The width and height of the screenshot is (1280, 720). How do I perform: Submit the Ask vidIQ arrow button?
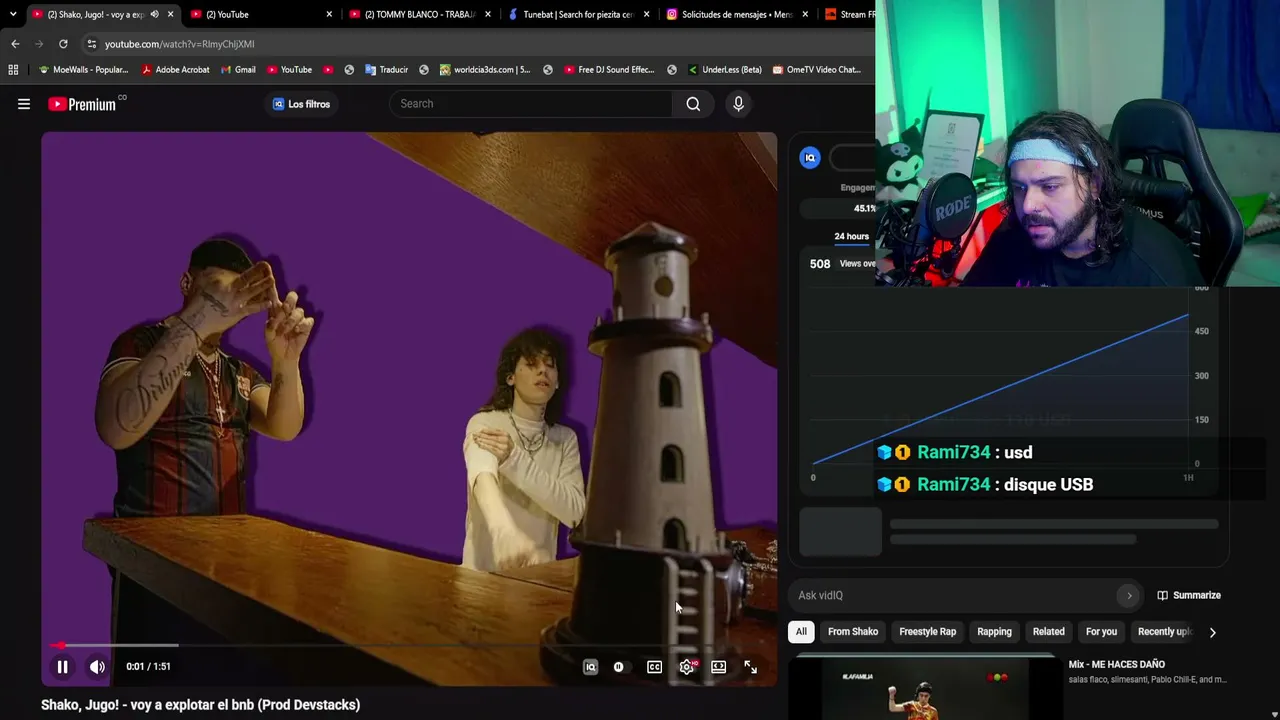pyautogui.click(x=1129, y=596)
